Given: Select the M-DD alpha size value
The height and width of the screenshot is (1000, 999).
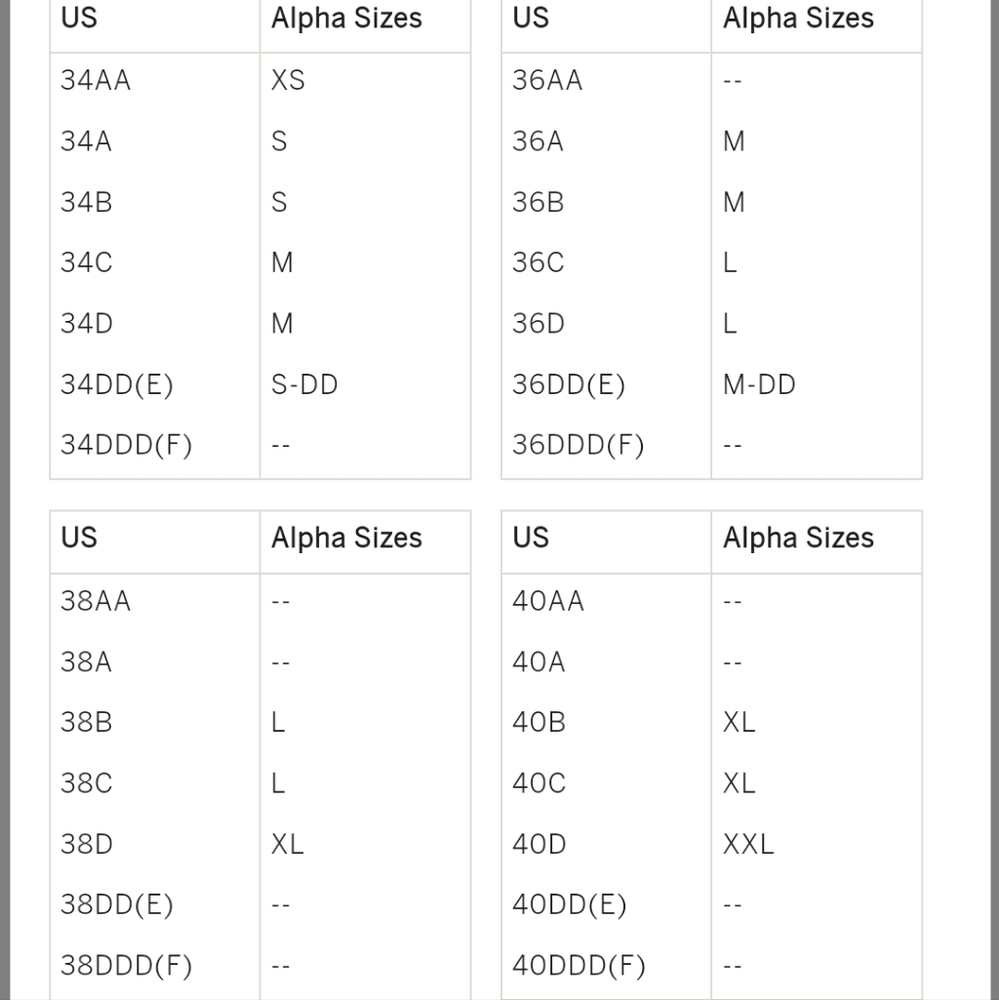Looking at the screenshot, I should [759, 385].
